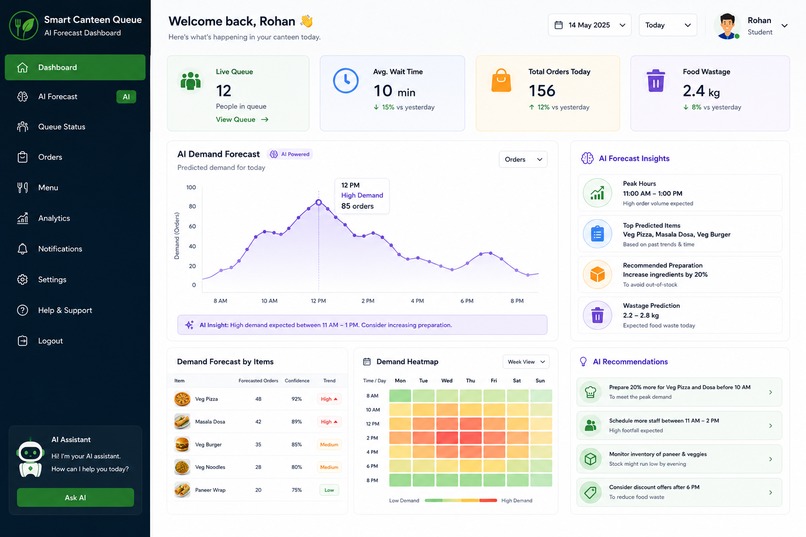Click the Top Predicted Items clipboard icon
The image size is (806, 537).
[597, 233]
